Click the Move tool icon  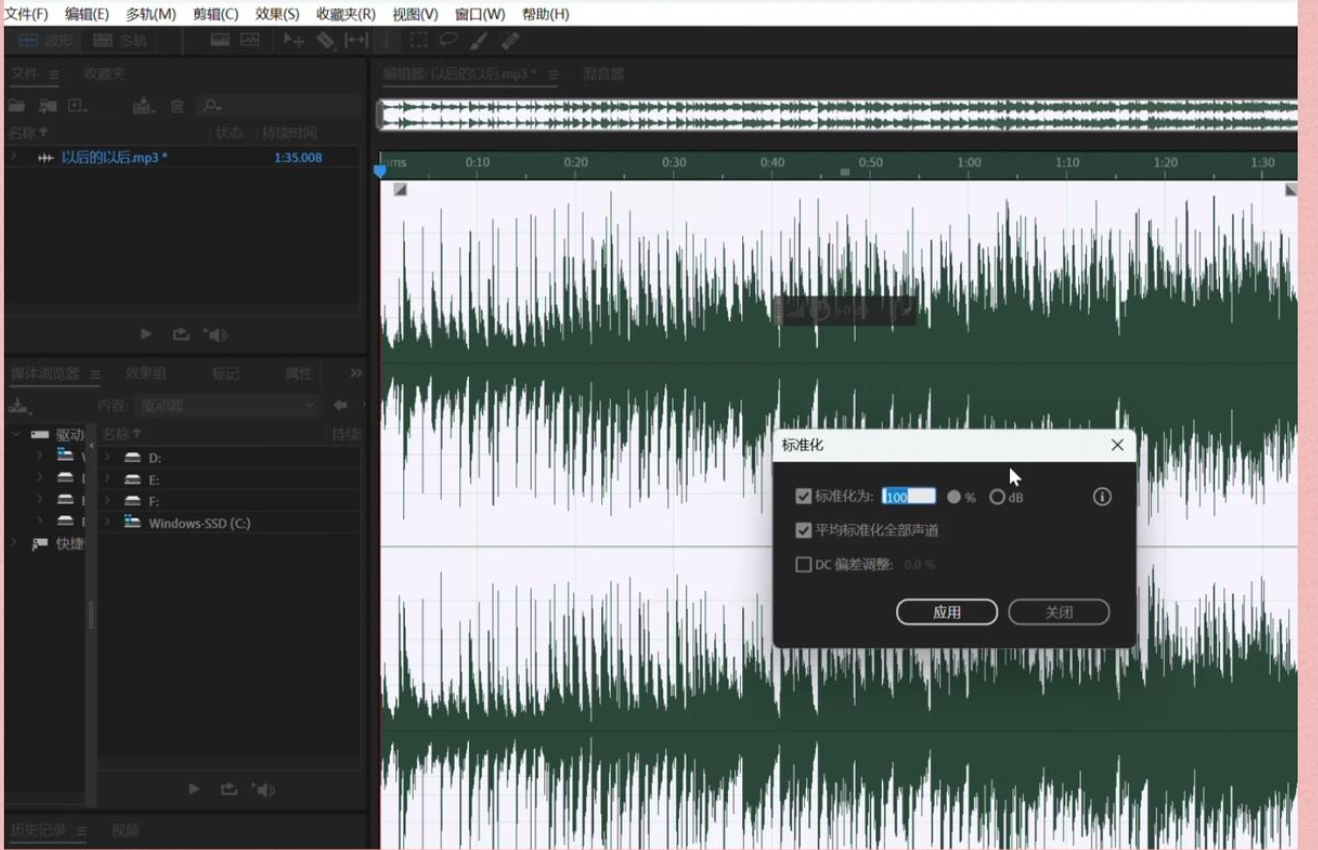coord(293,40)
